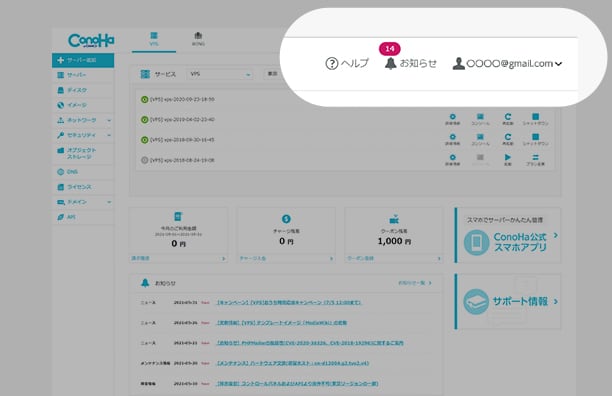
Task: Click シャットダウン for vps-2019-04-02-23-40
Action: click(x=536, y=119)
